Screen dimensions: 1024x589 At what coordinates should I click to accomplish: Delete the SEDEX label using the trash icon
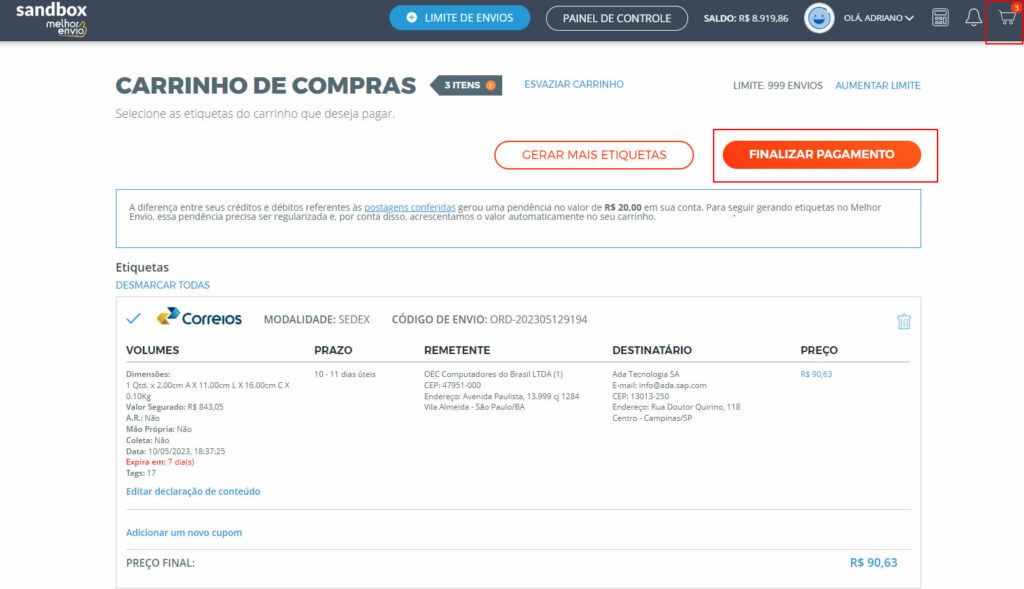coord(904,322)
